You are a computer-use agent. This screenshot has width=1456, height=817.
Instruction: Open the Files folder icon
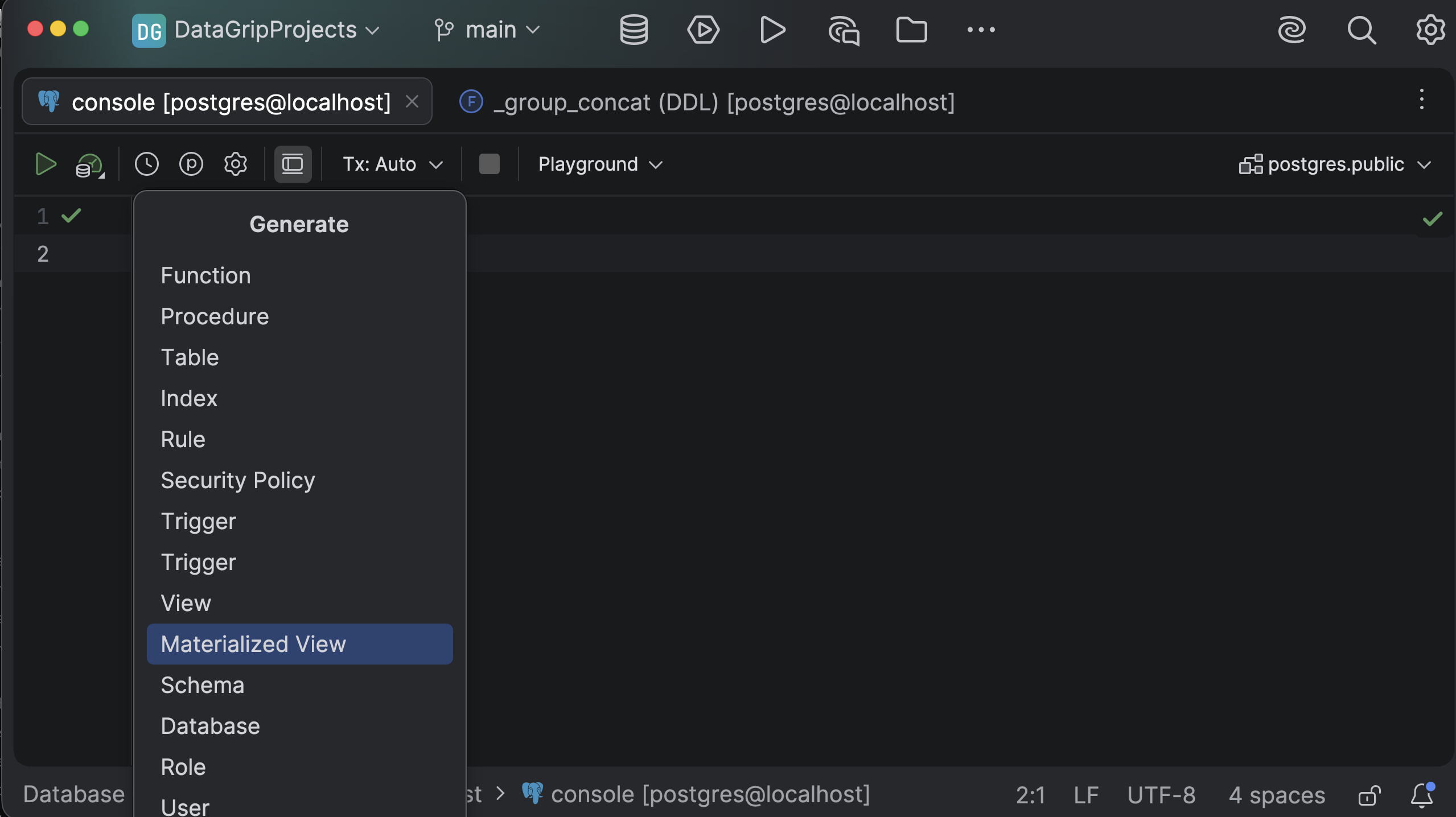click(911, 30)
